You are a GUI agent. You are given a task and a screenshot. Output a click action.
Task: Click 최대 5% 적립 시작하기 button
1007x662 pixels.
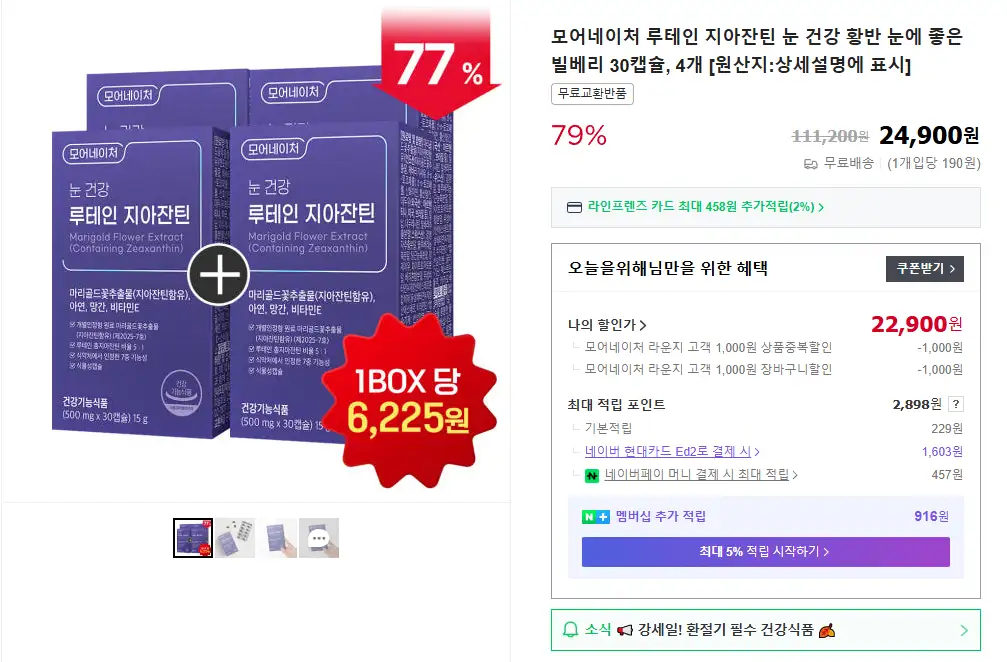(766, 552)
